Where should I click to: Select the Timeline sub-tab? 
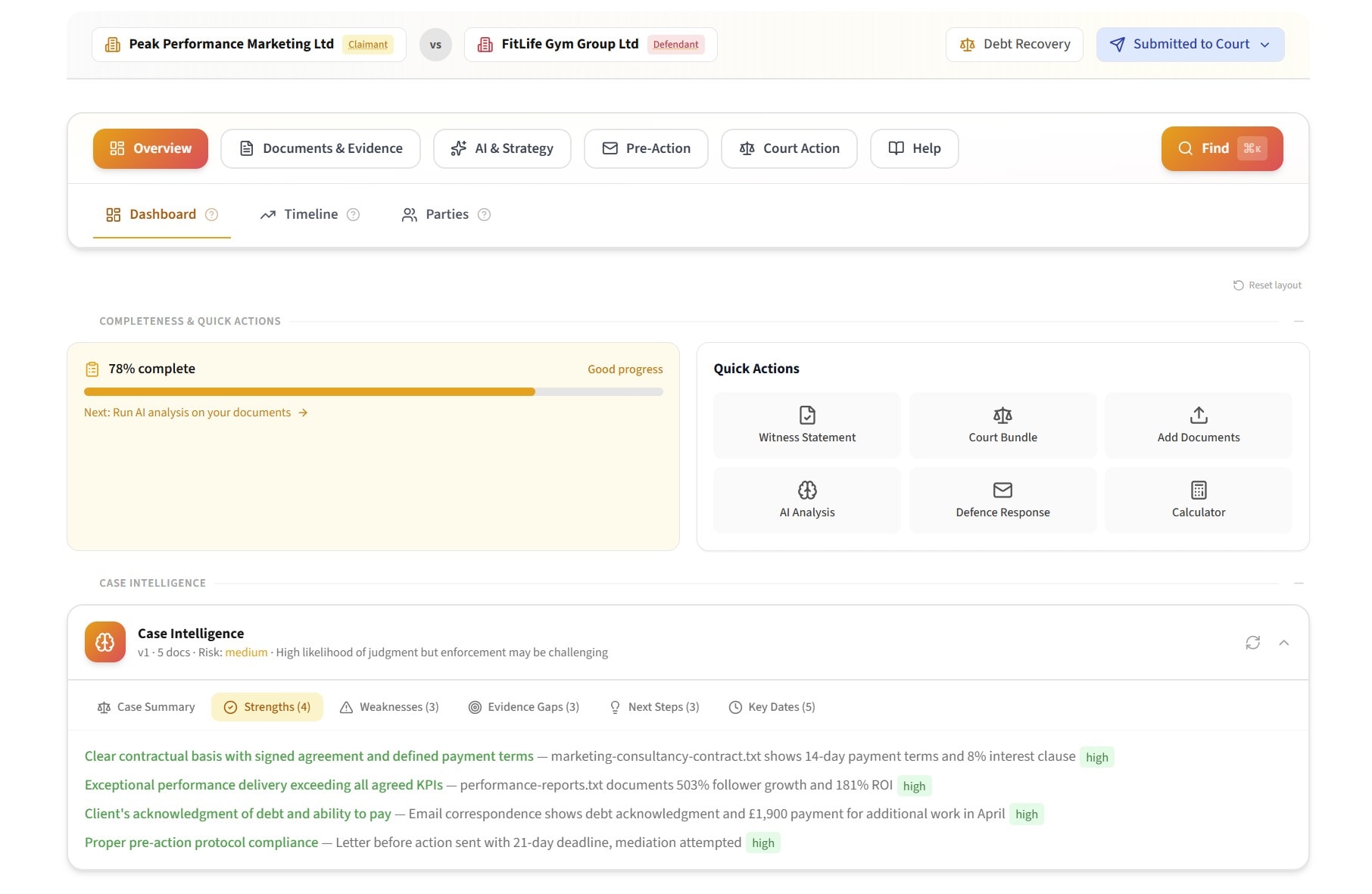coord(309,214)
